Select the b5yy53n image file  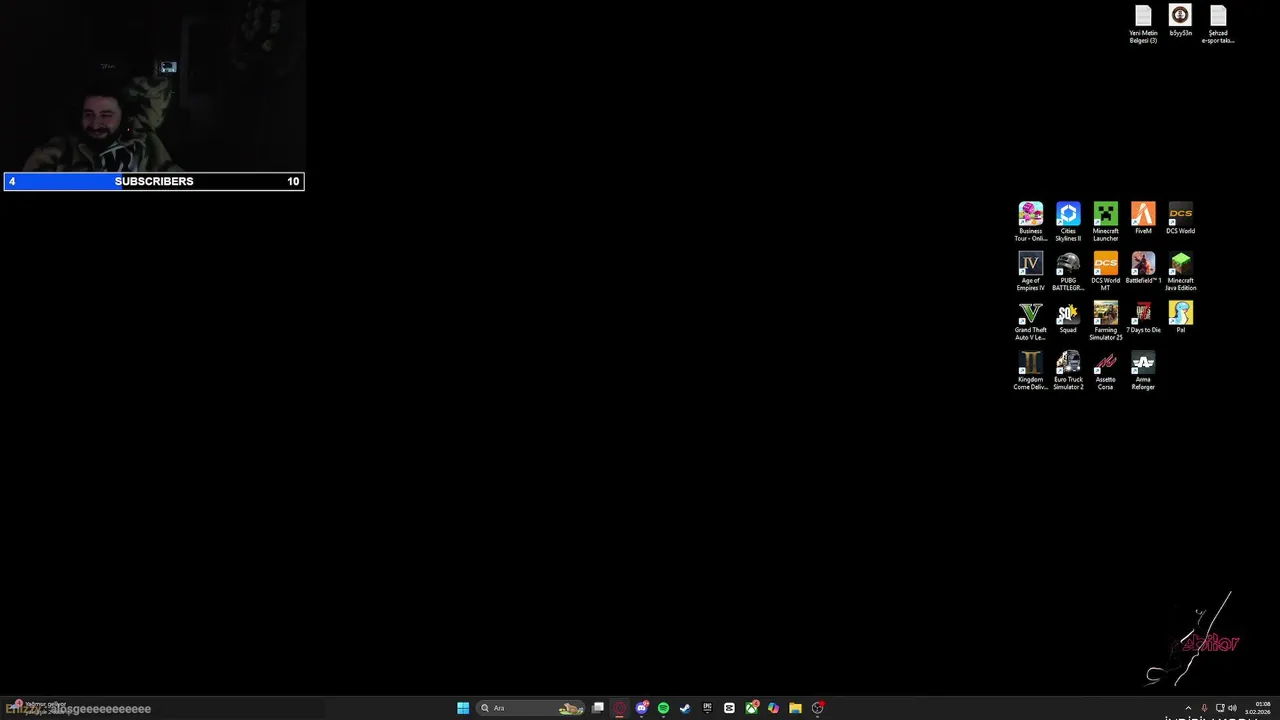tap(1180, 21)
